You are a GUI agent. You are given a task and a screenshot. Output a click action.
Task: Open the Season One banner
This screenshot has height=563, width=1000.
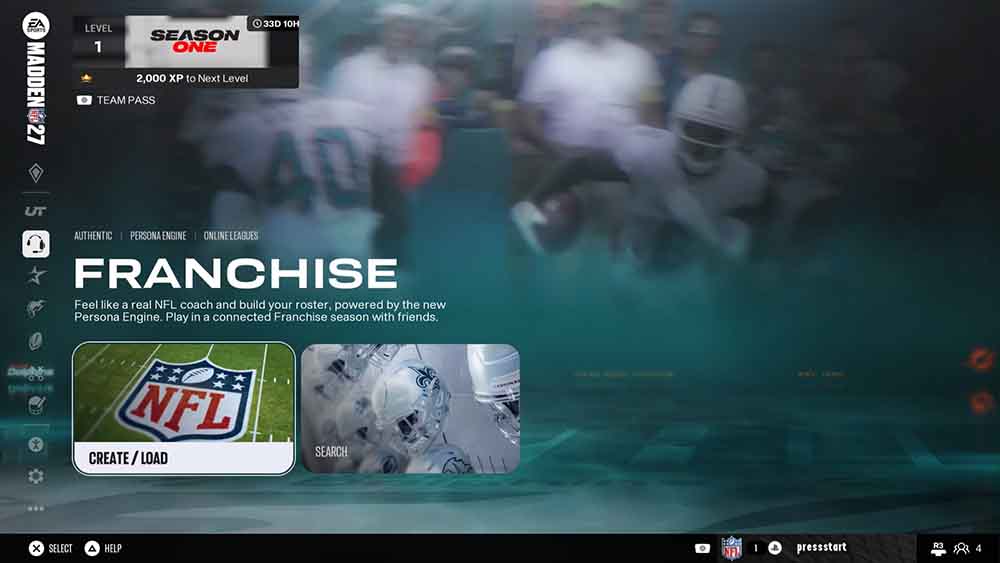[x=195, y=41]
